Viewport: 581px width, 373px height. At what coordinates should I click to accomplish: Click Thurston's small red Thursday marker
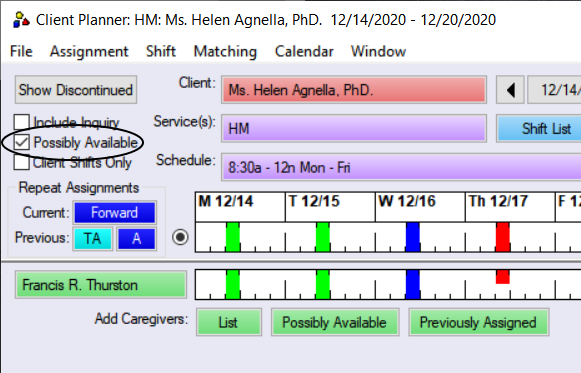click(503, 277)
